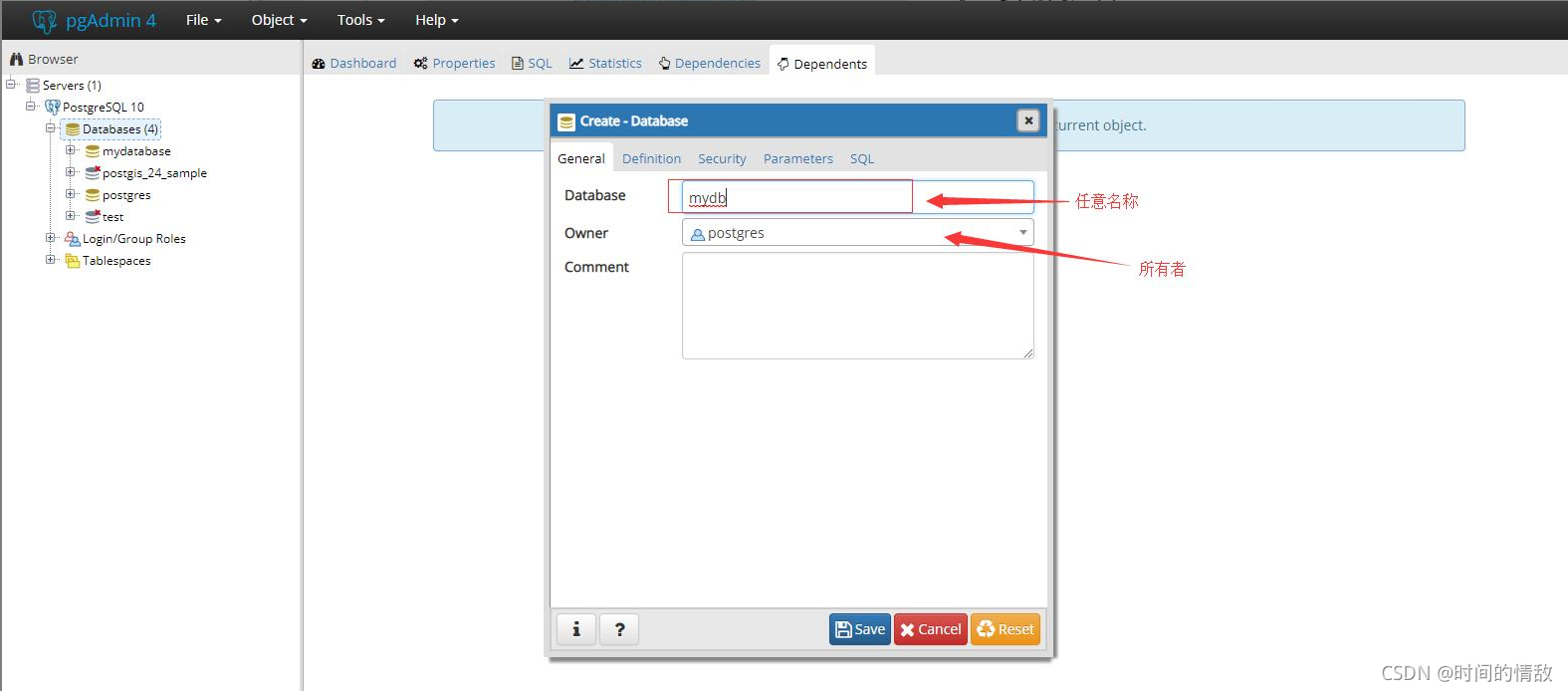Image resolution: width=1568 pixels, height=691 pixels.
Task: Select mydatabase in the browser tree
Action: (136, 151)
